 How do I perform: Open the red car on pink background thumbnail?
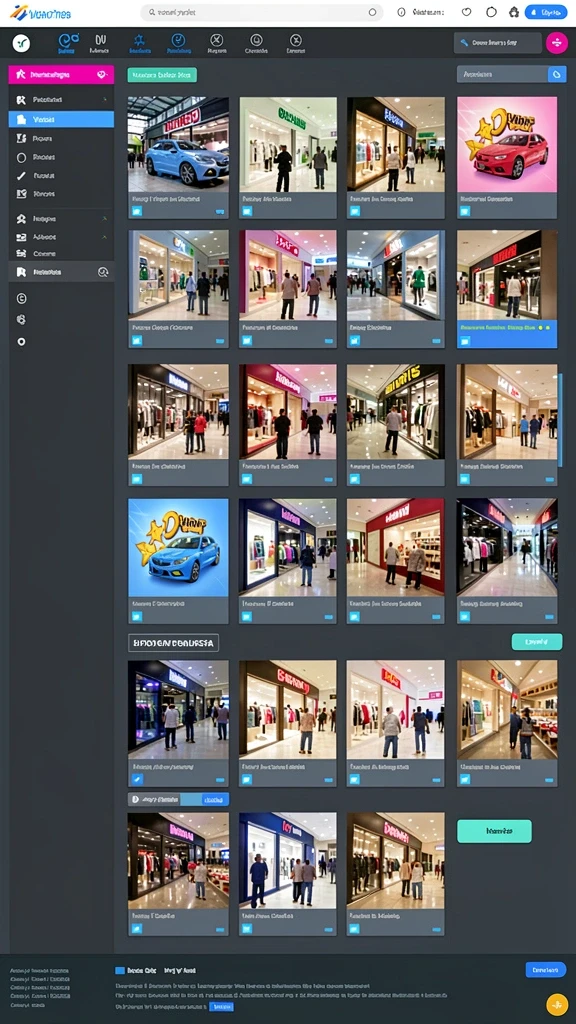(x=507, y=144)
